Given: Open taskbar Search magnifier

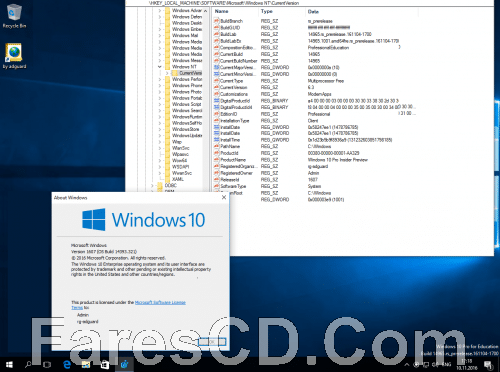Looking at the screenshot, I should tap(28, 365).
